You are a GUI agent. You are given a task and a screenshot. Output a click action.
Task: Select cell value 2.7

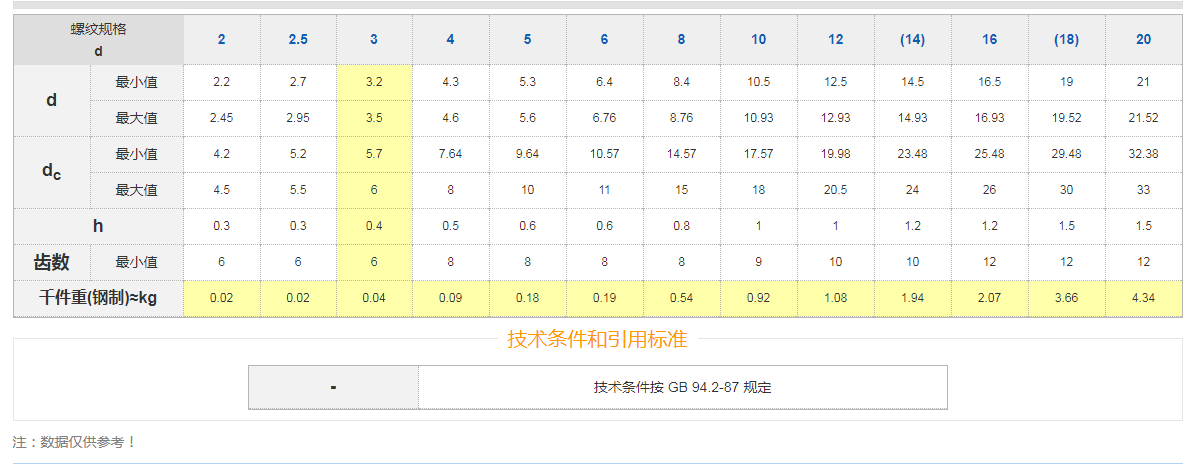coord(298,82)
